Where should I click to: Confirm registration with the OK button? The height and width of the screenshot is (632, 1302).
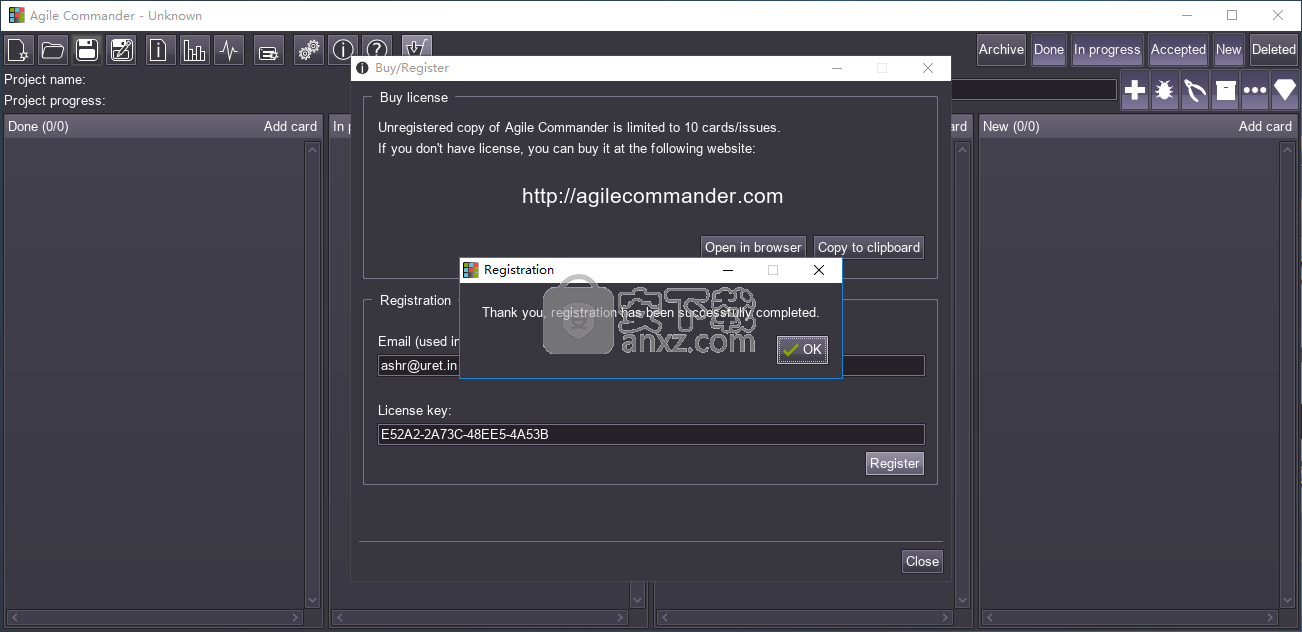[x=802, y=349]
